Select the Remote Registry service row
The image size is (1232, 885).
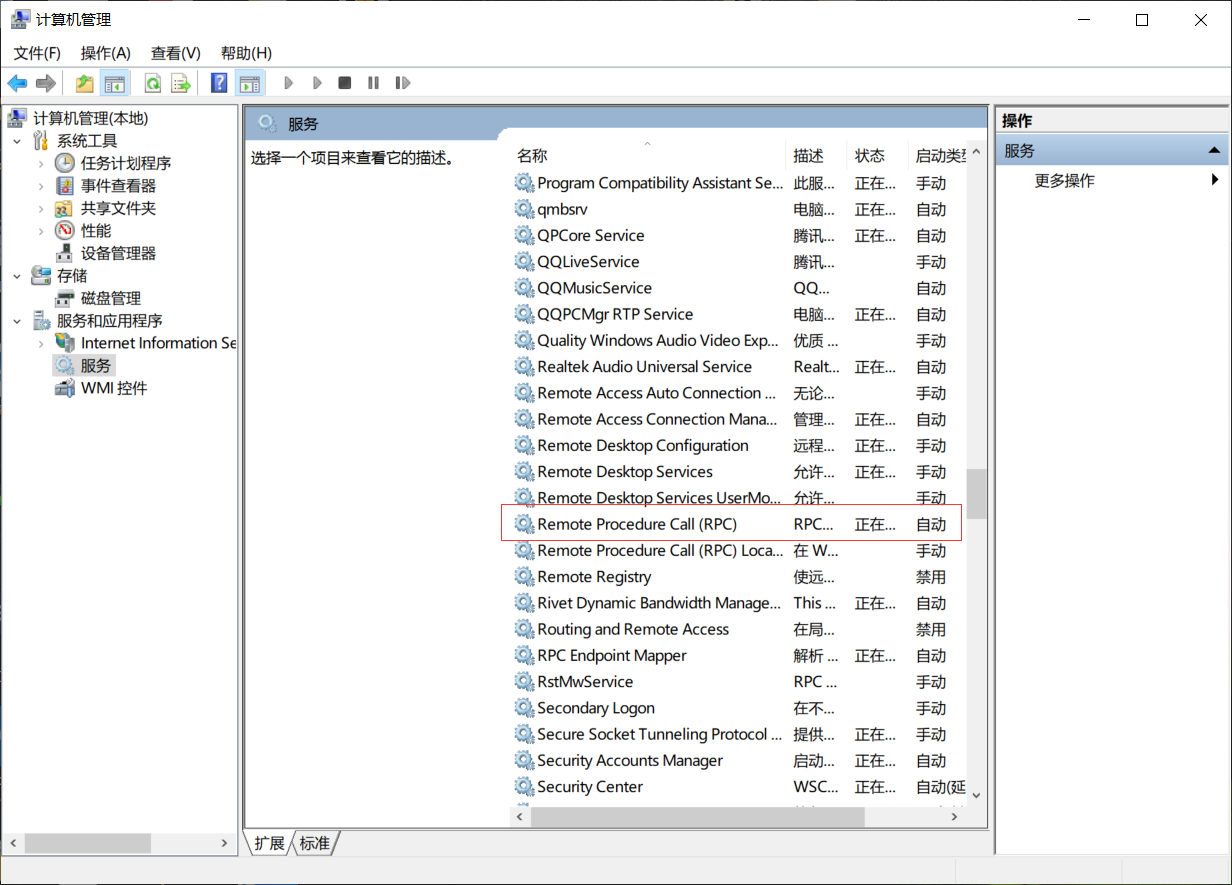594,577
